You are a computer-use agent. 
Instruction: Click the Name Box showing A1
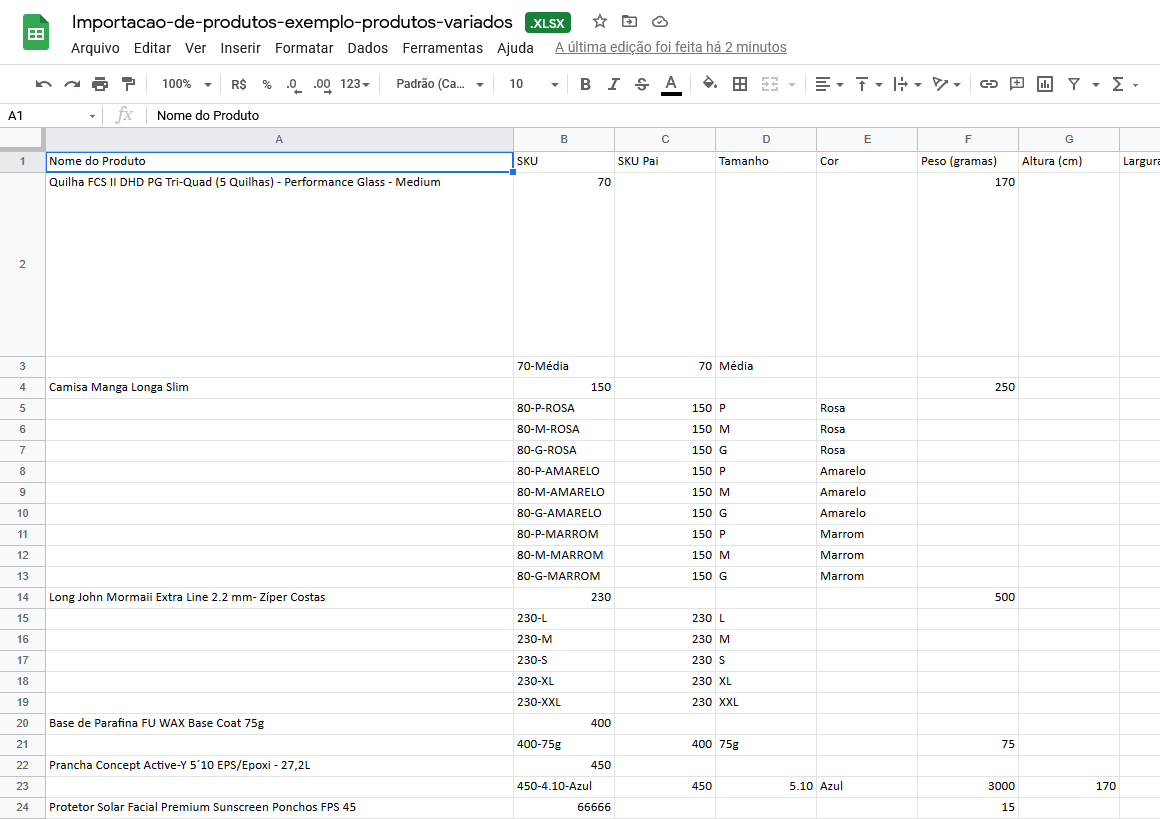[x=50, y=115]
